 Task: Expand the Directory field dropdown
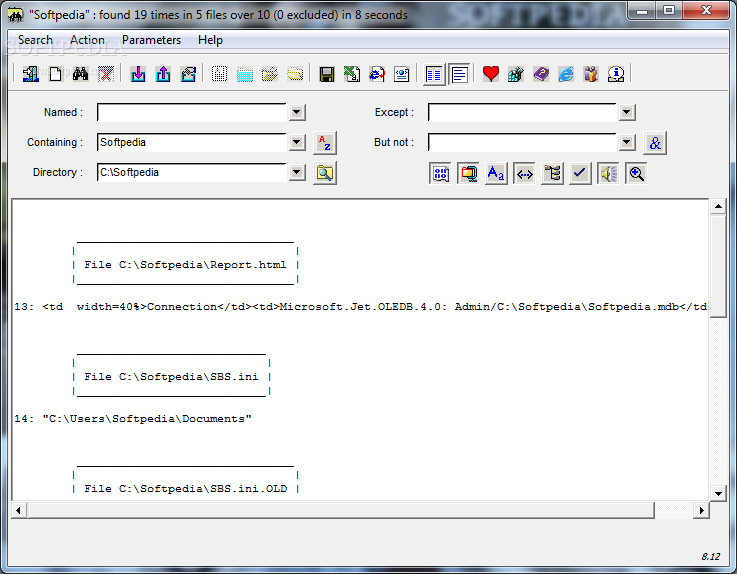(x=297, y=172)
